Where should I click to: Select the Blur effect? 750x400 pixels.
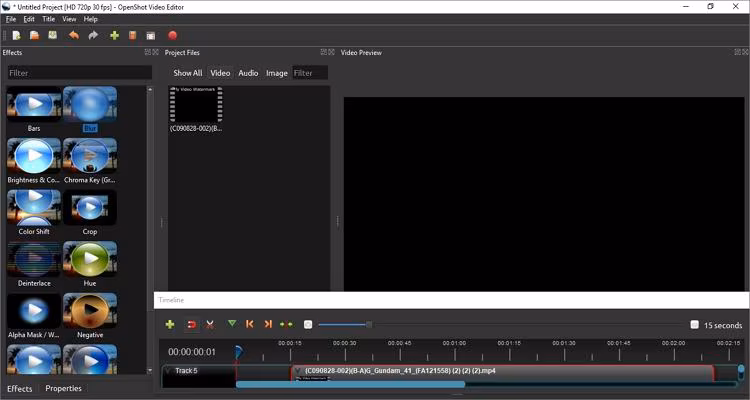point(90,109)
